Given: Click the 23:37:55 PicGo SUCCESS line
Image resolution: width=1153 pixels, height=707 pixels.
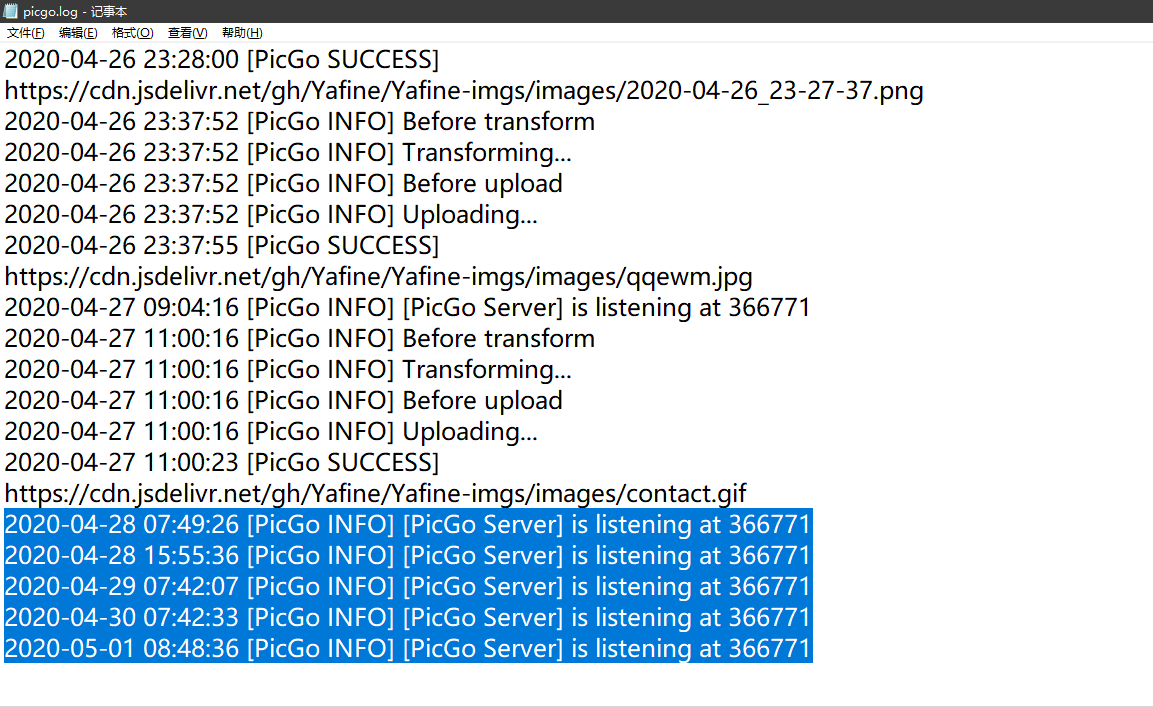Looking at the screenshot, I should point(221,245).
